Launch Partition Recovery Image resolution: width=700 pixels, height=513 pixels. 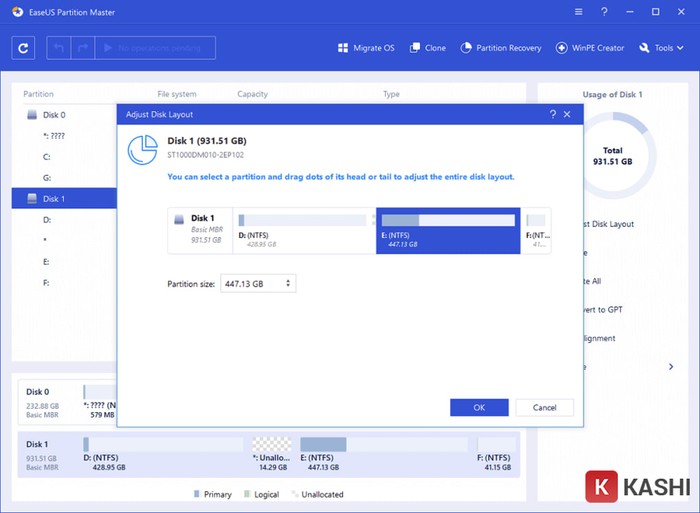500,48
